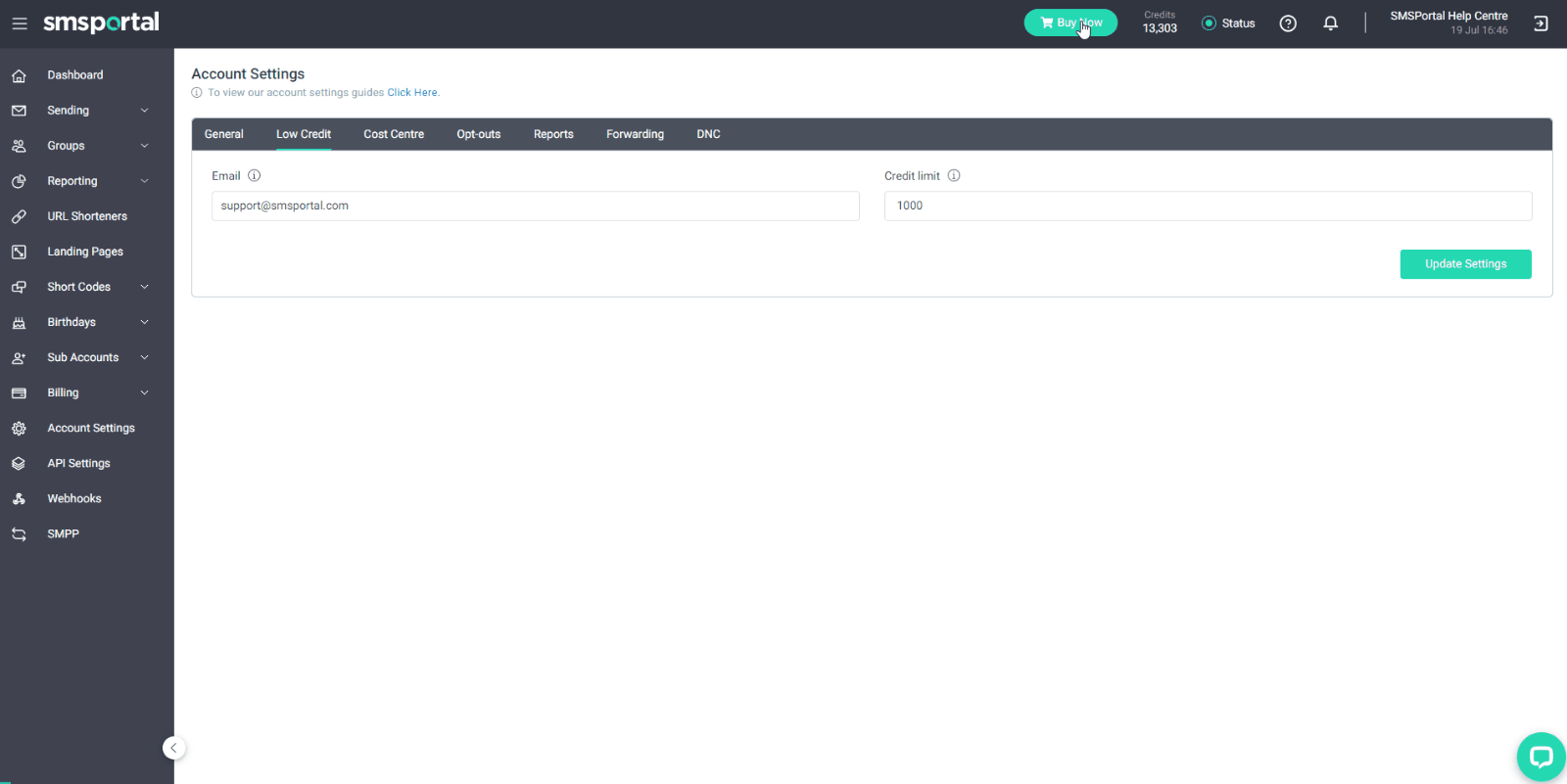
Task: Click the SMSPortal Help Centre account name
Action: [x=1448, y=16]
